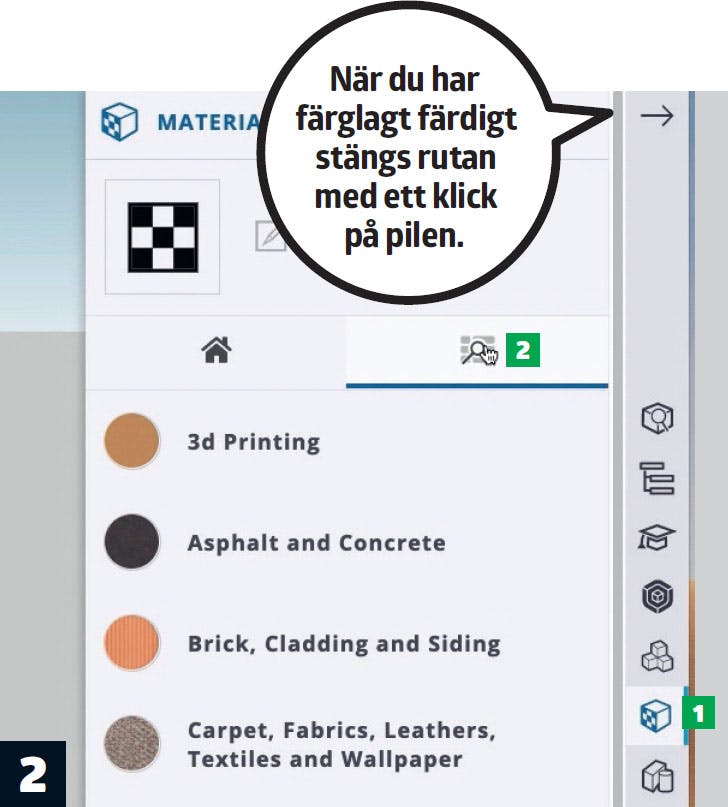
Task: Pick the dark Asphalt and Concrete swatch
Action: point(132,542)
